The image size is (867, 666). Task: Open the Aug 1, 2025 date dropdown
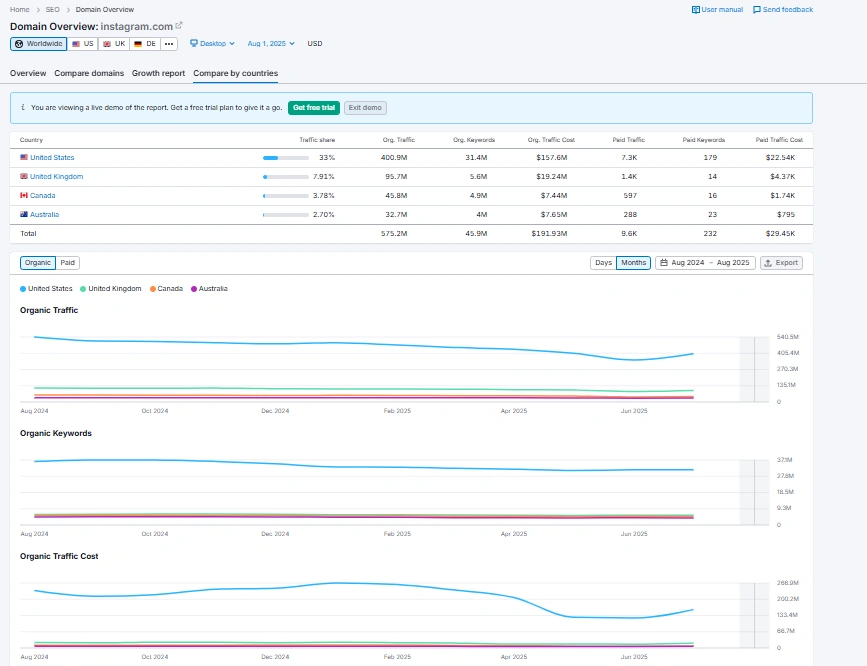tap(271, 44)
